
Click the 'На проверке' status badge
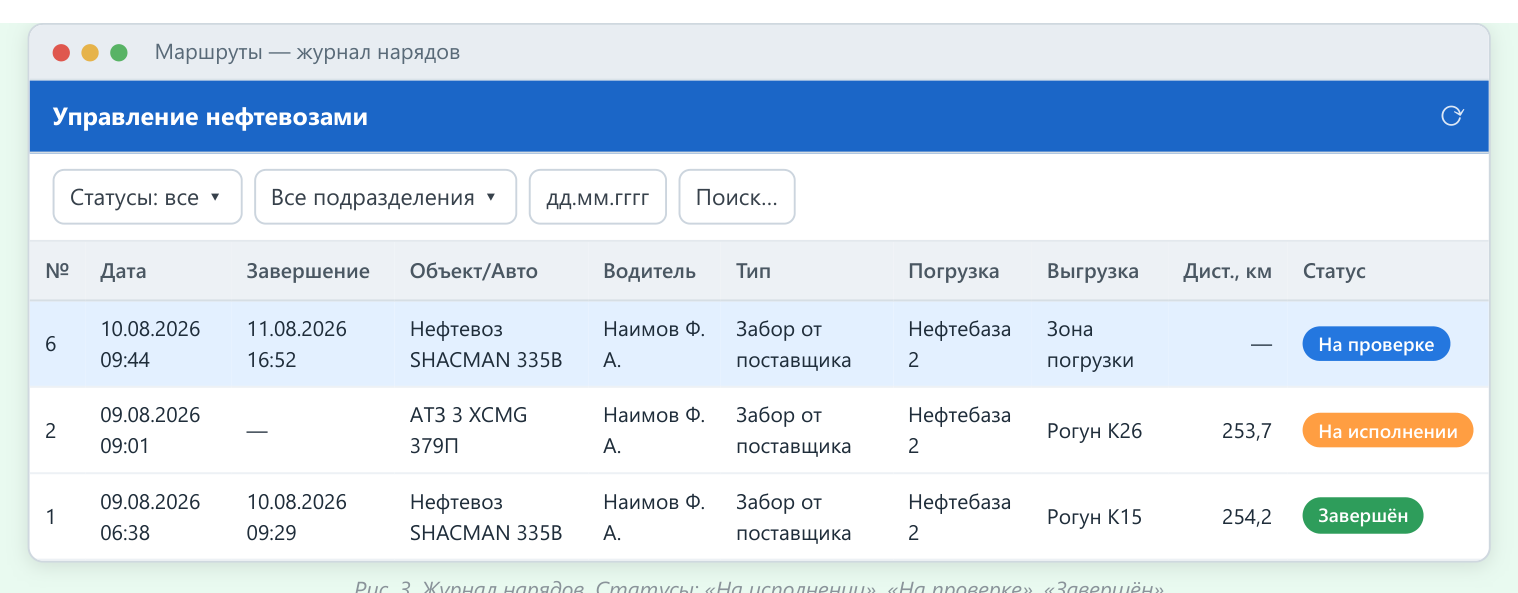[1376, 344]
